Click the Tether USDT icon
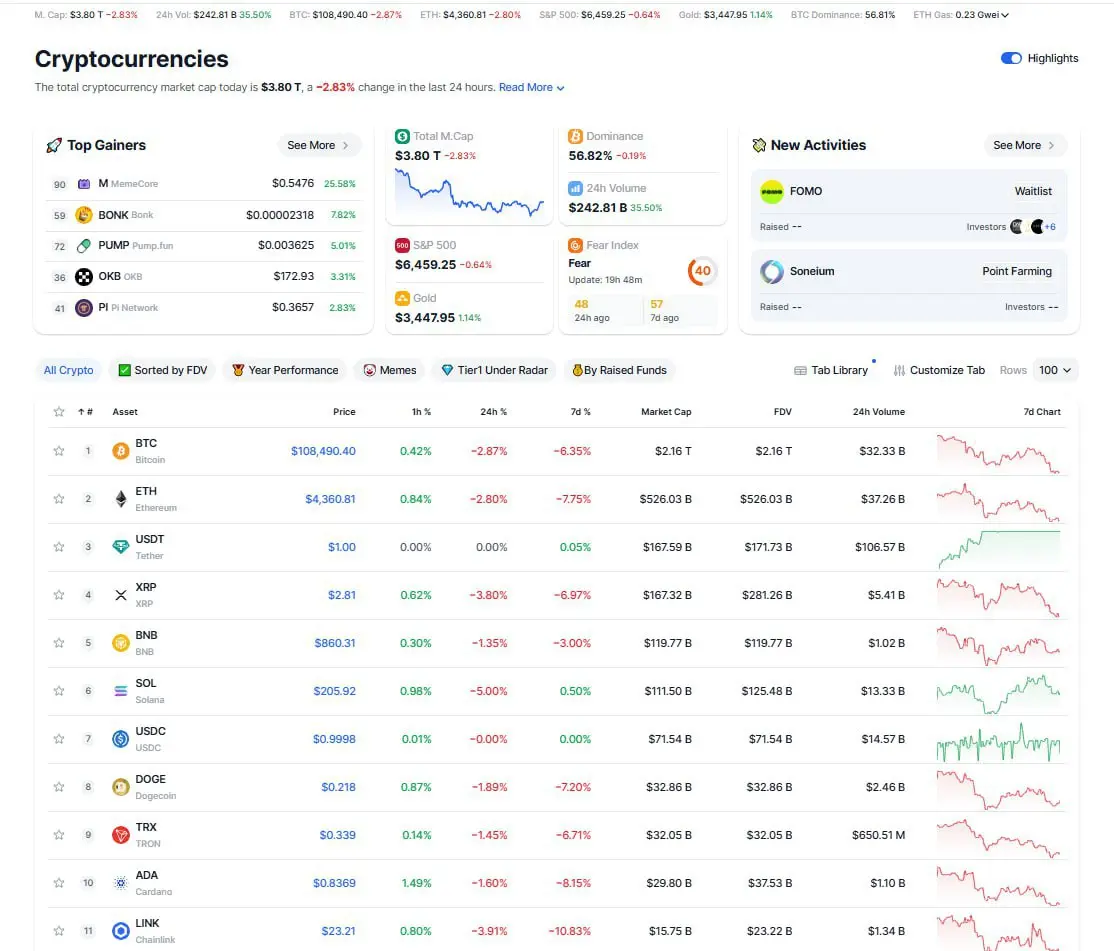1114x951 pixels. click(x=121, y=547)
